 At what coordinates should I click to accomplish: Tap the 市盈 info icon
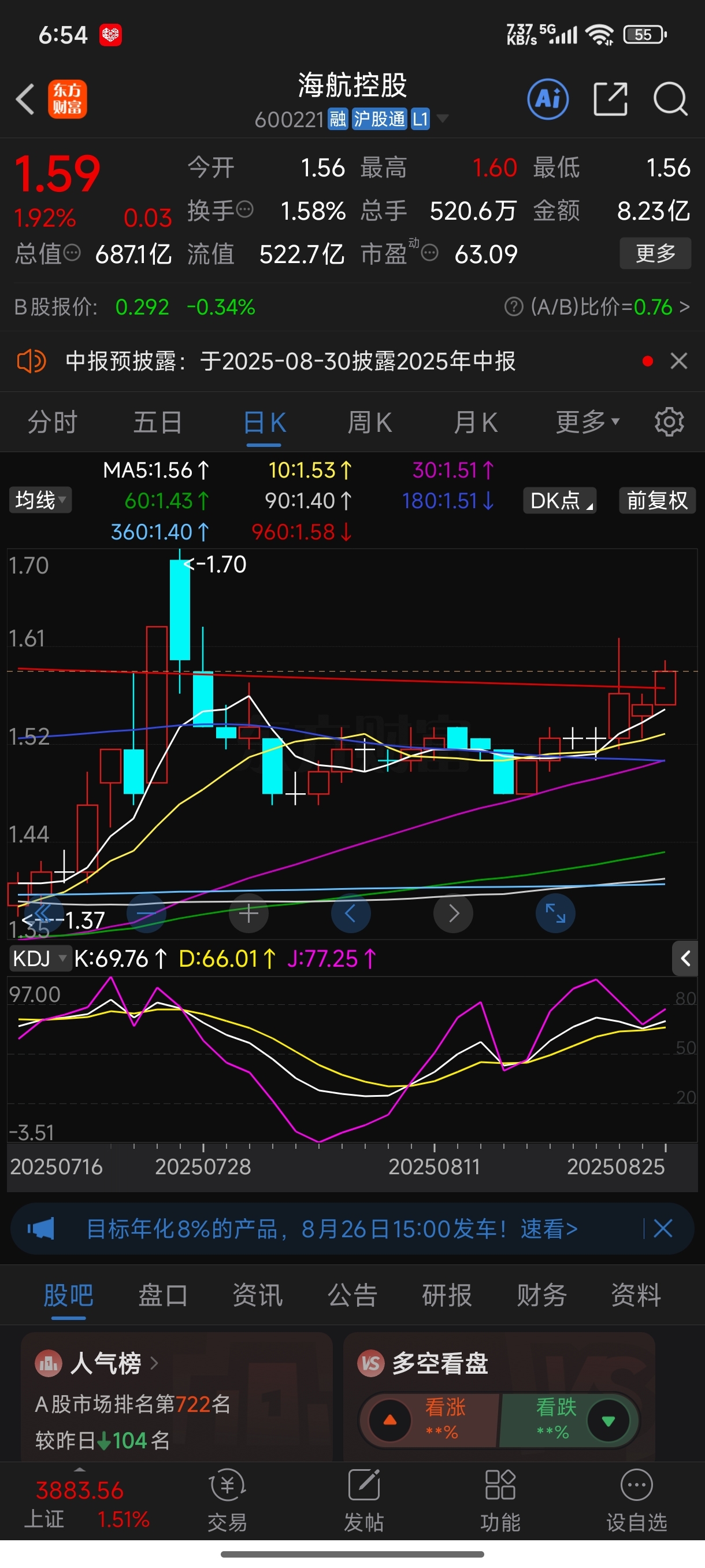(429, 253)
